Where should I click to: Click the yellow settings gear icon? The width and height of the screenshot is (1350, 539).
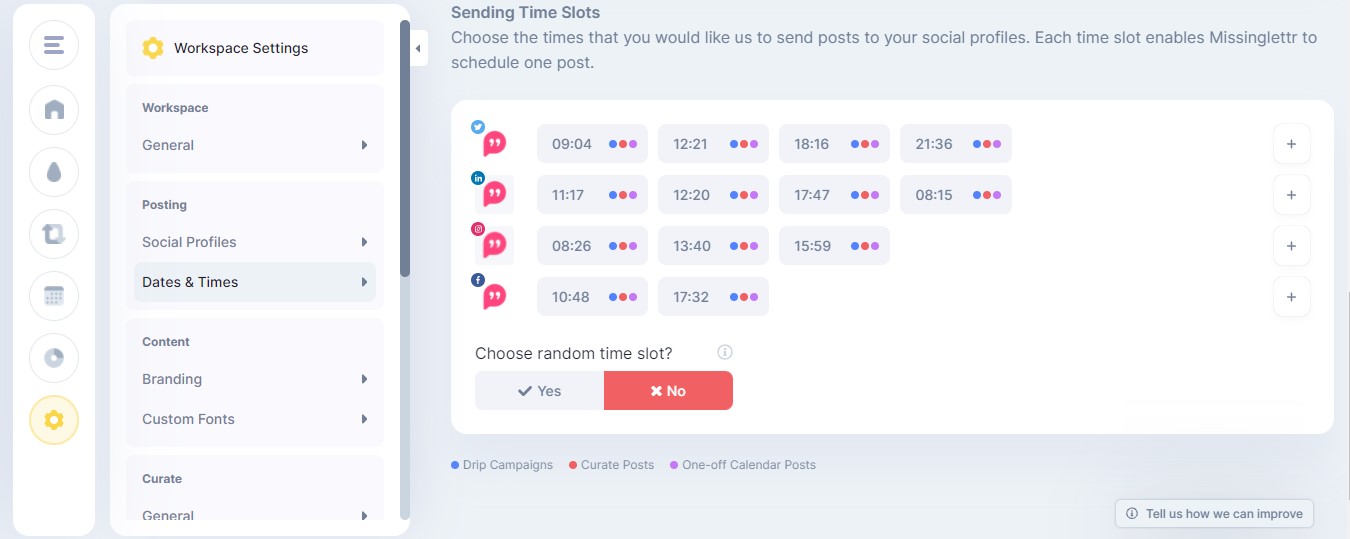coord(54,420)
